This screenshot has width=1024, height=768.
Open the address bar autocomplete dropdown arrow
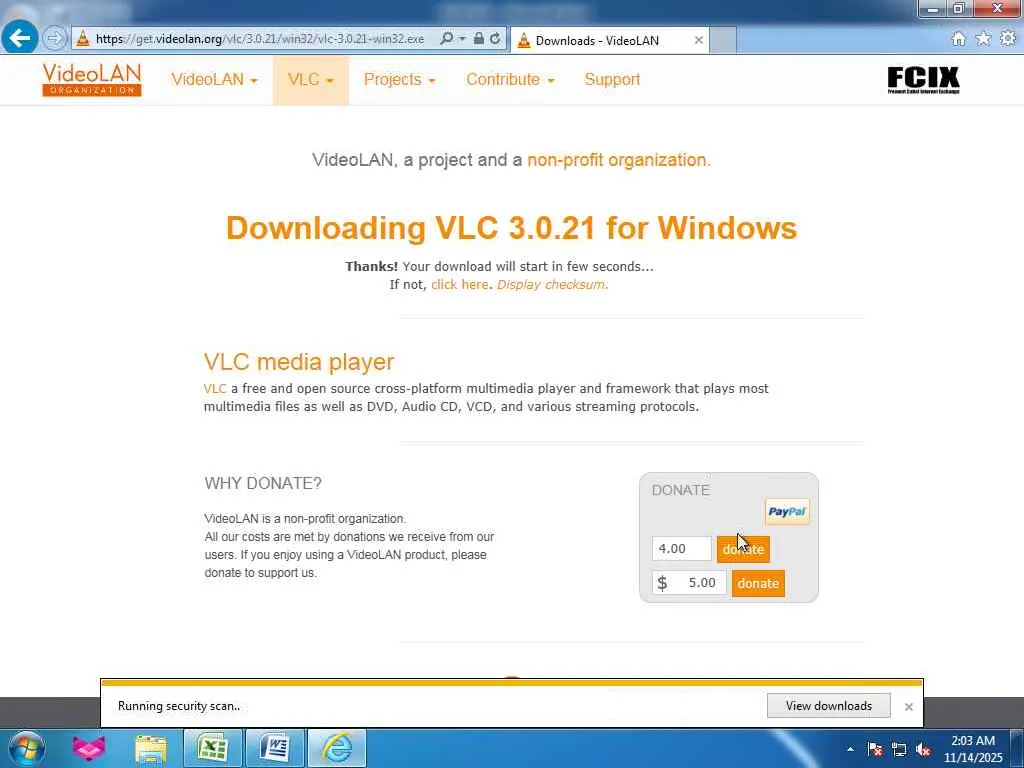462,39
